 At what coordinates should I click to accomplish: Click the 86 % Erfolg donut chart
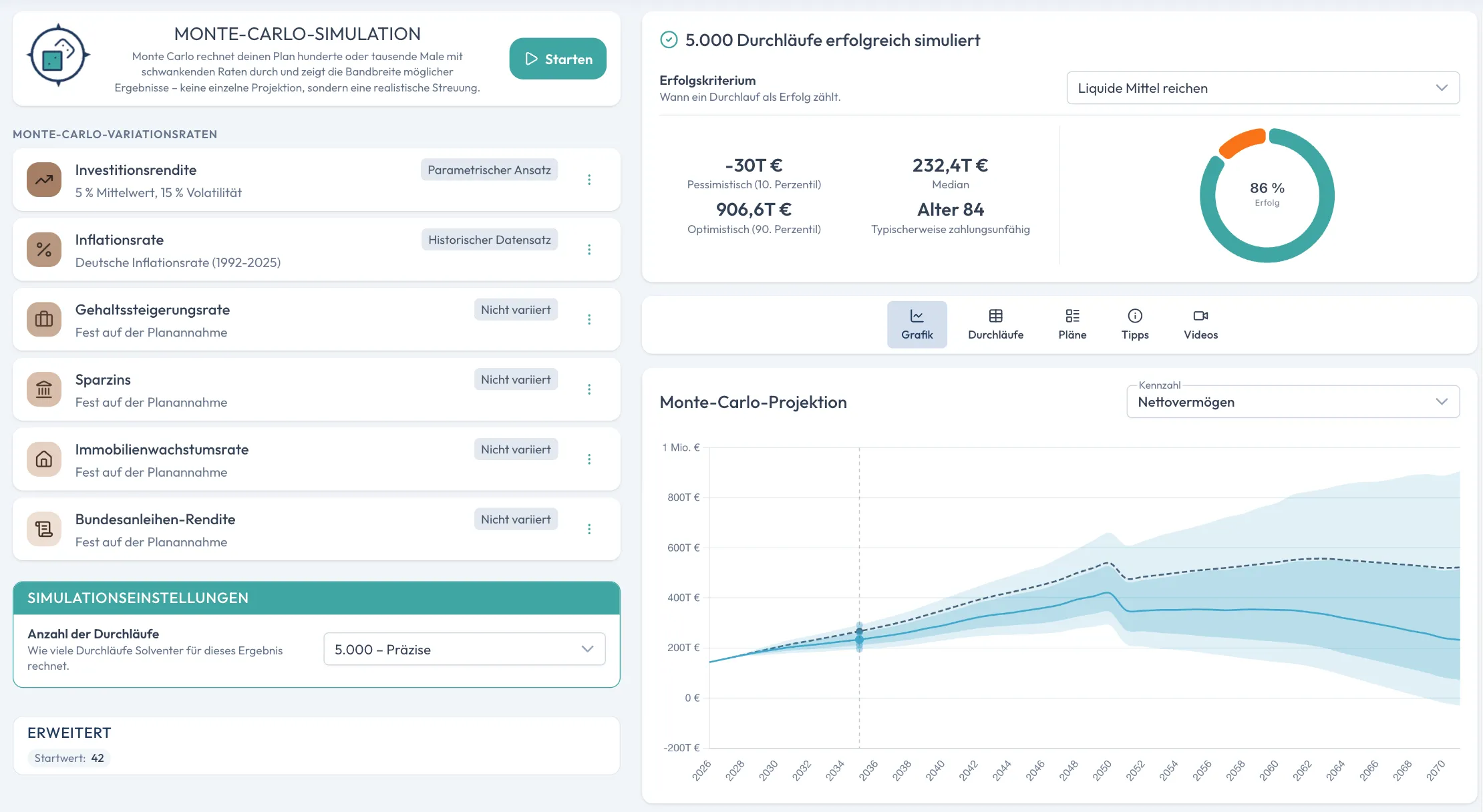click(1267, 195)
